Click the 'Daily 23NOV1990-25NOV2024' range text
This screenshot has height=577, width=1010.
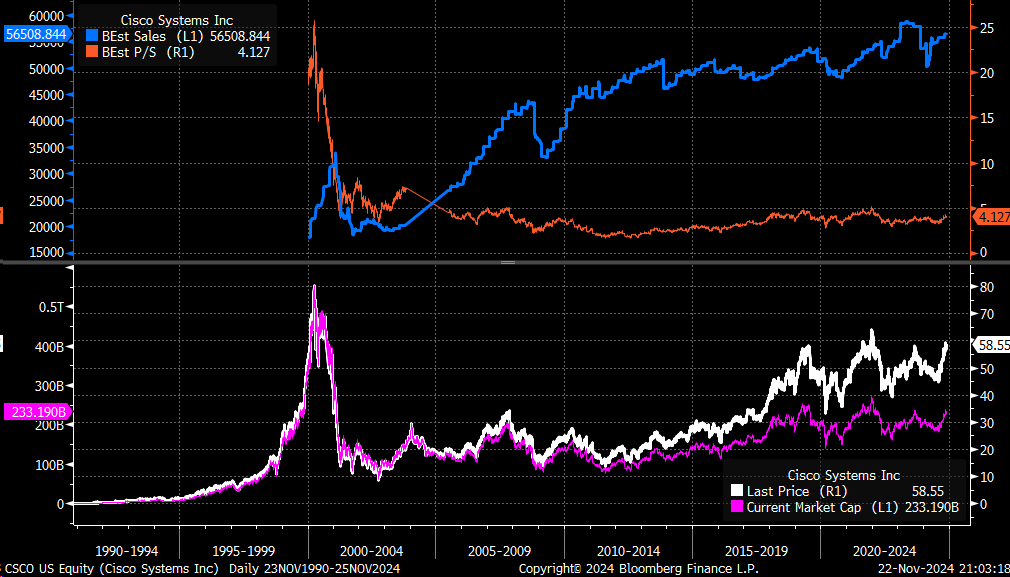click(x=315, y=569)
